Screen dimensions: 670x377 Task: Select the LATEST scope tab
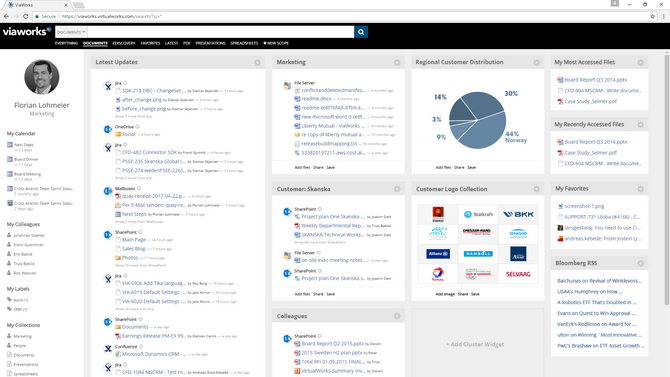171,43
